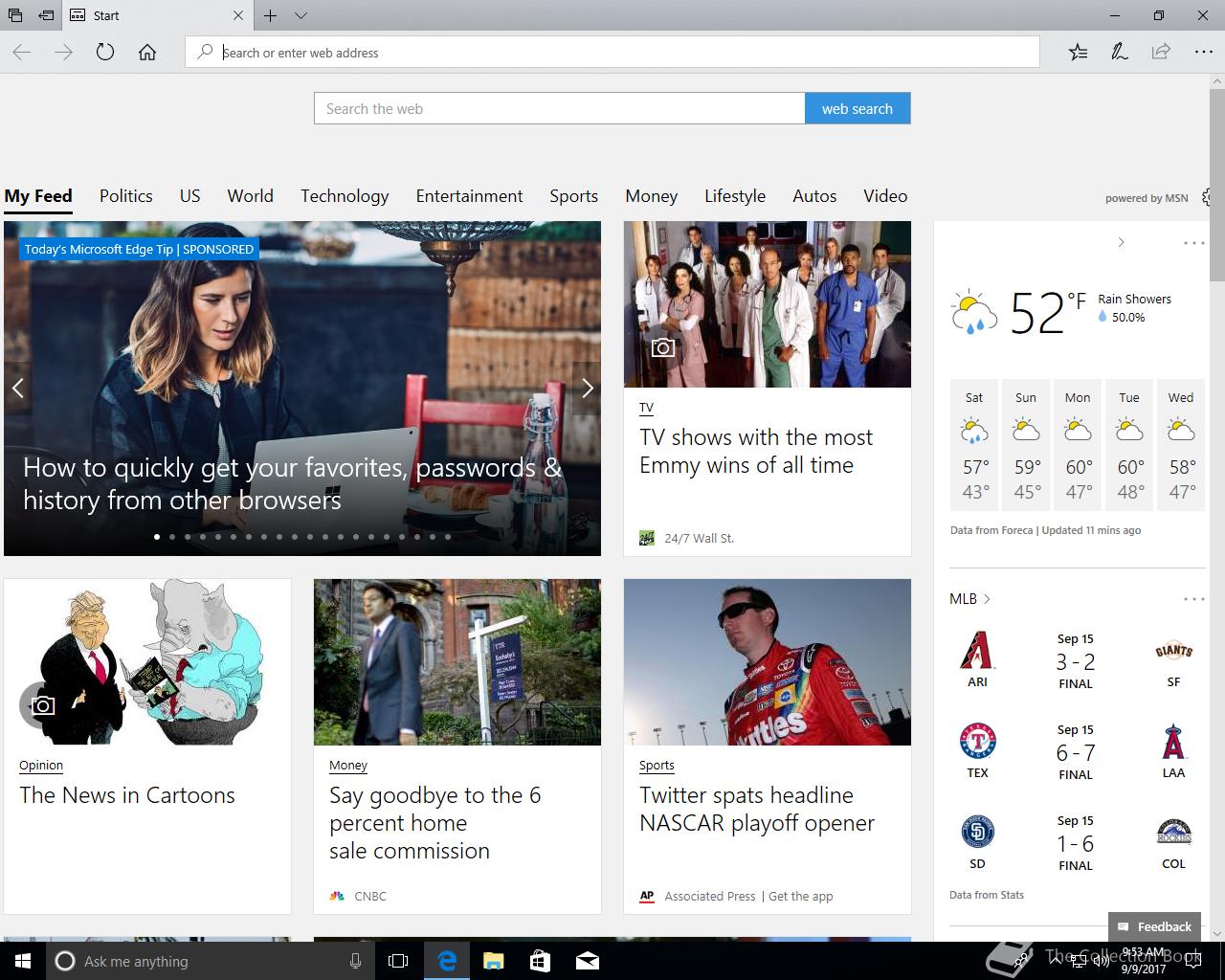
Task: Open the ER cast photo thumbnail
Action: [x=768, y=304]
